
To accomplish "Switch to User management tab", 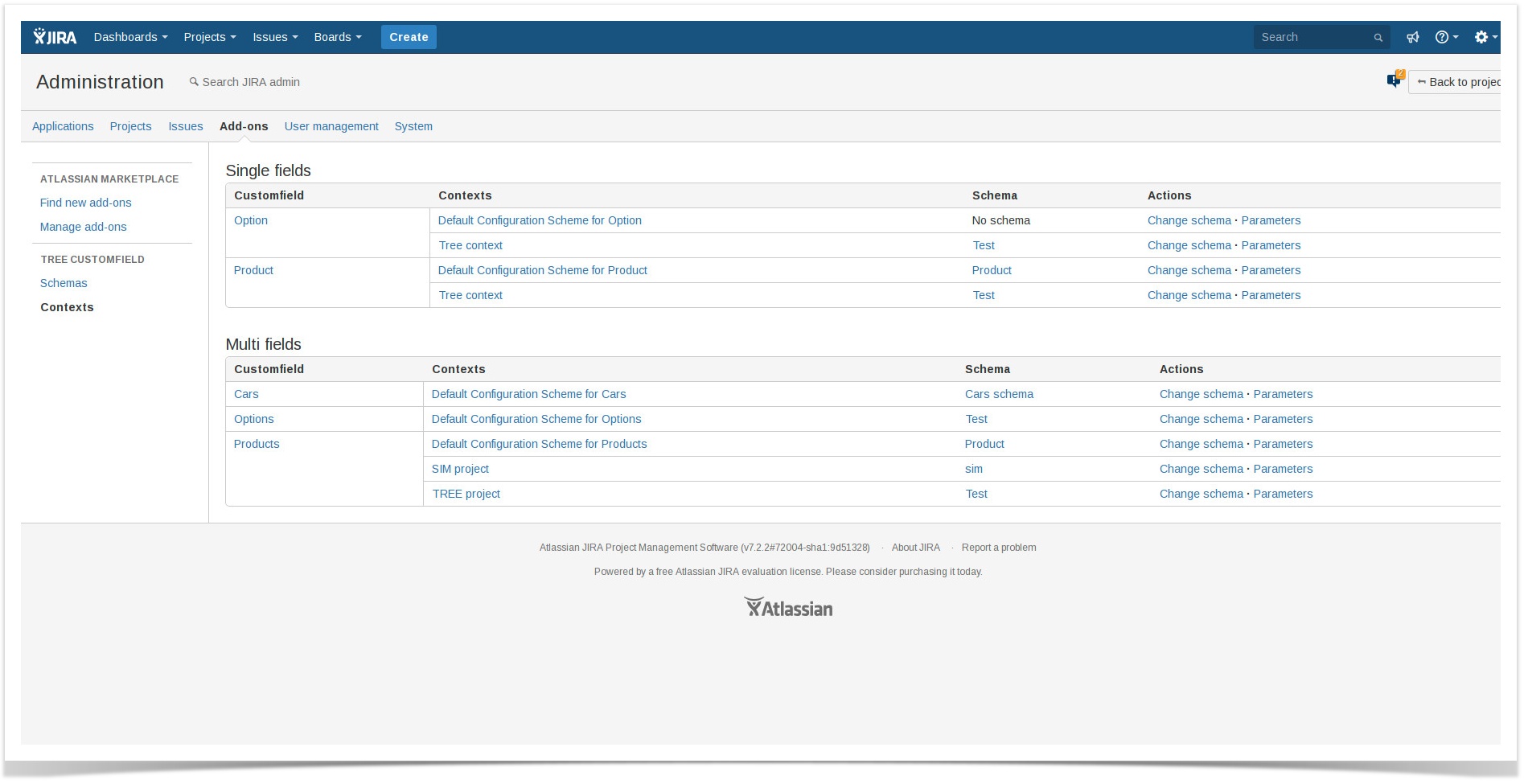I will coord(331,126).
